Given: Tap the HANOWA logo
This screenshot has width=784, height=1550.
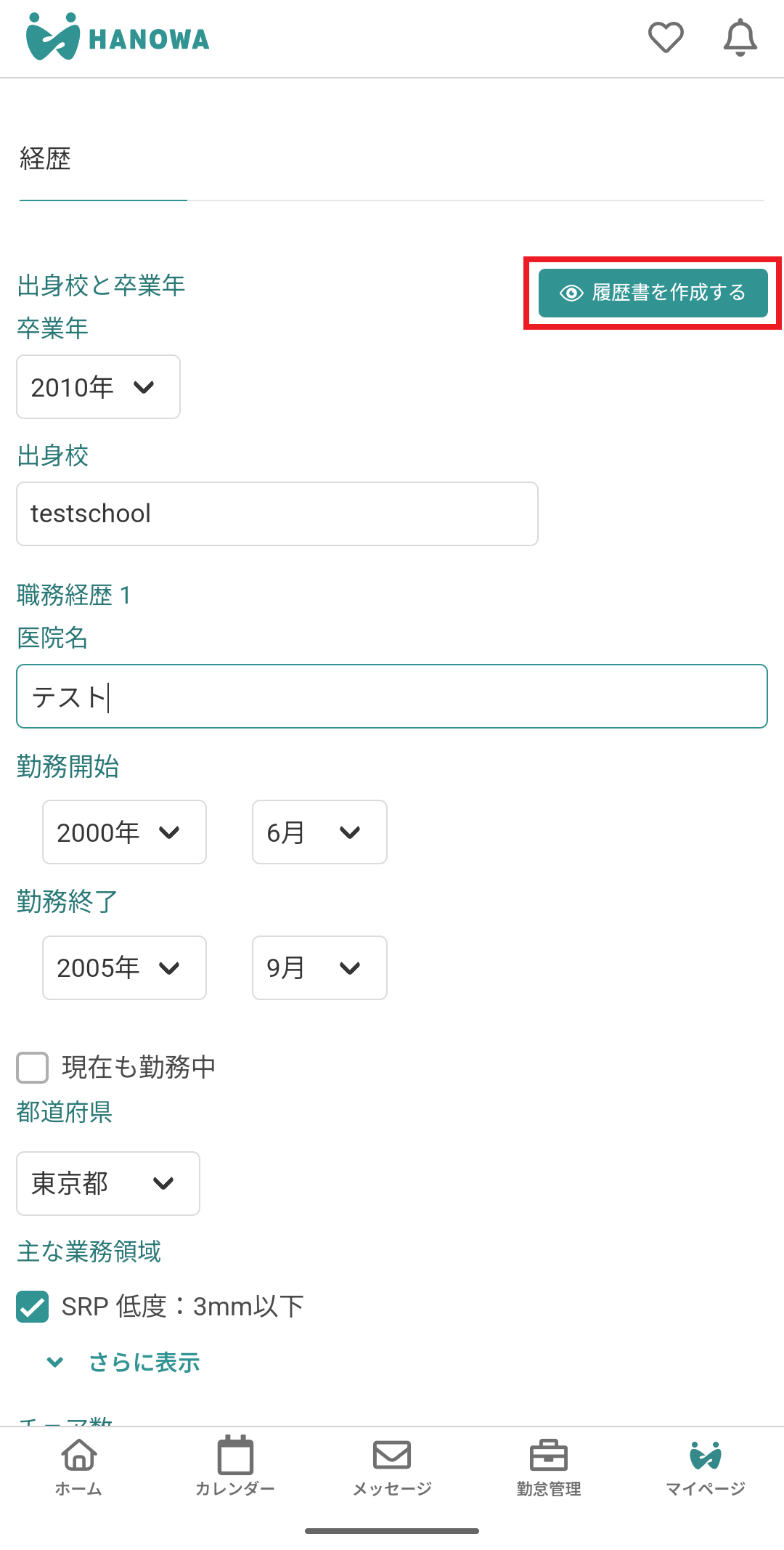Looking at the screenshot, I should (118, 38).
